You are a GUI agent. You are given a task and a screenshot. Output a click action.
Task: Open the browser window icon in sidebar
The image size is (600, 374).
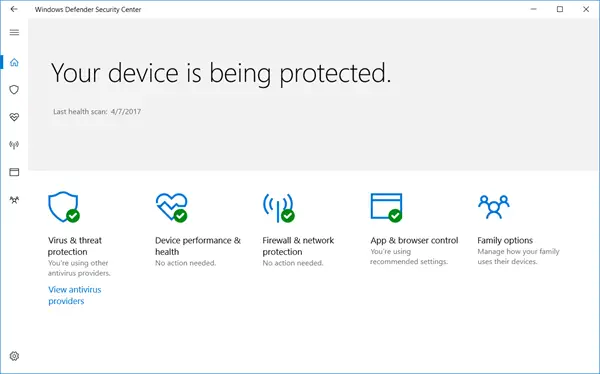tap(14, 172)
